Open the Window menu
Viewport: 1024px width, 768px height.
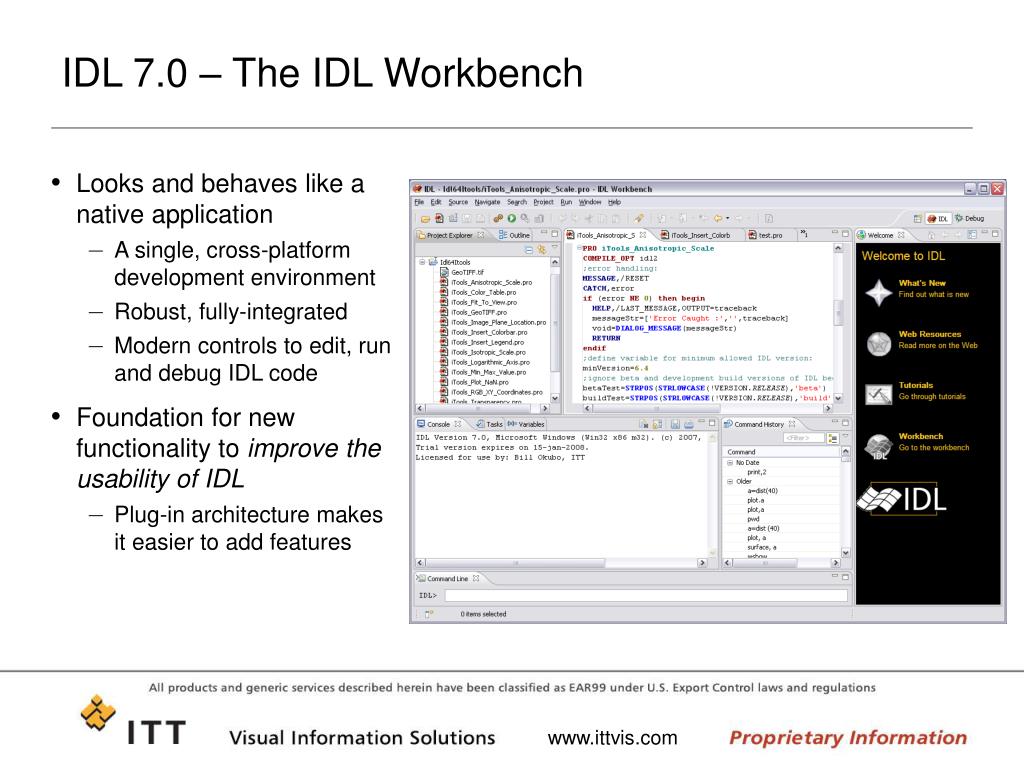pyautogui.click(x=590, y=202)
